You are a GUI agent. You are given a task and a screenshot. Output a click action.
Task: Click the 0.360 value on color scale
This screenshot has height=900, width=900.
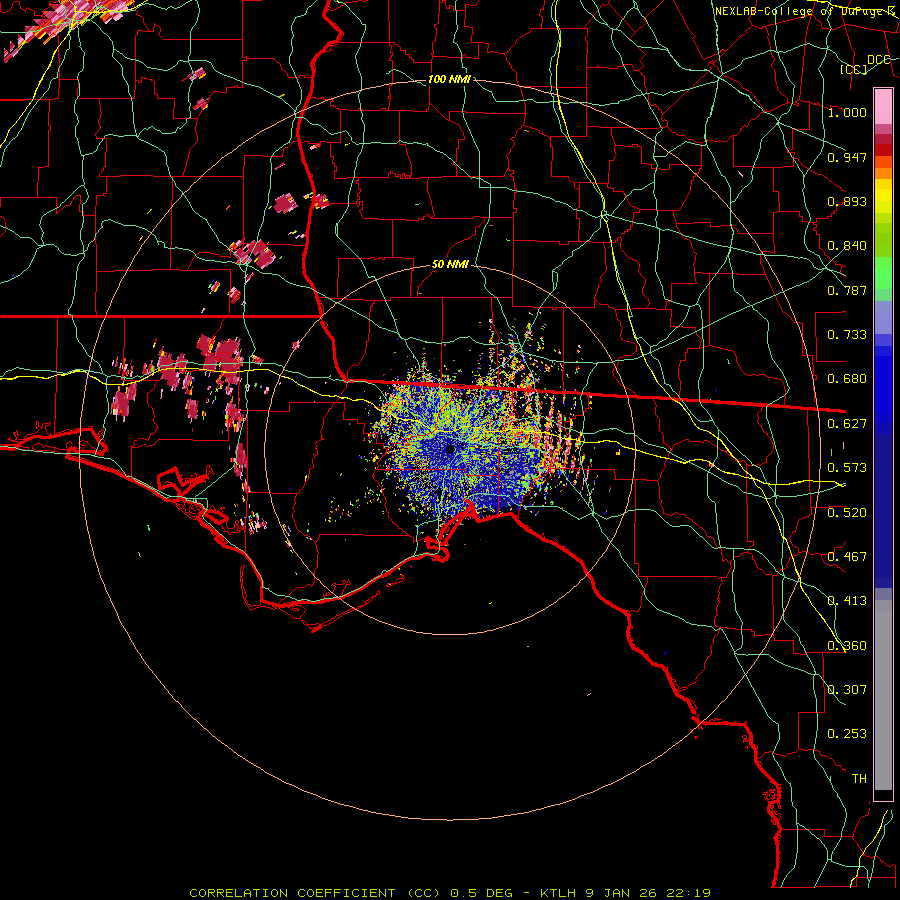847,646
